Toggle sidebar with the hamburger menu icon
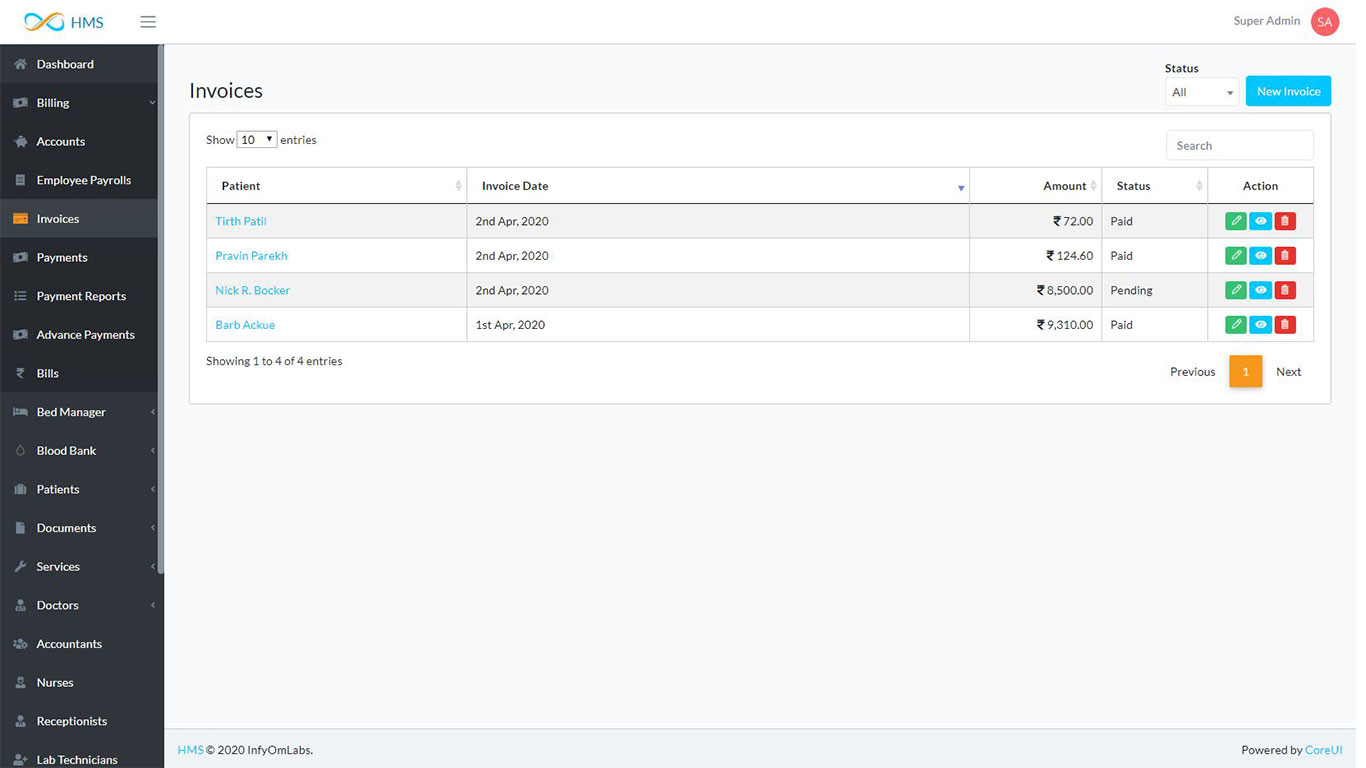The image size is (1366, 768). click(148, 22)
